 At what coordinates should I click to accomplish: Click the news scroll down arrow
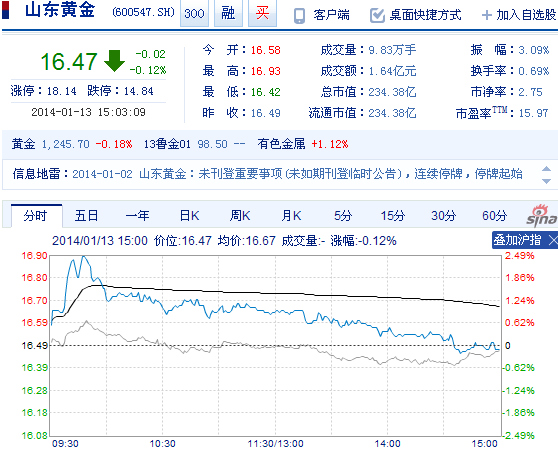pos(546,181)
